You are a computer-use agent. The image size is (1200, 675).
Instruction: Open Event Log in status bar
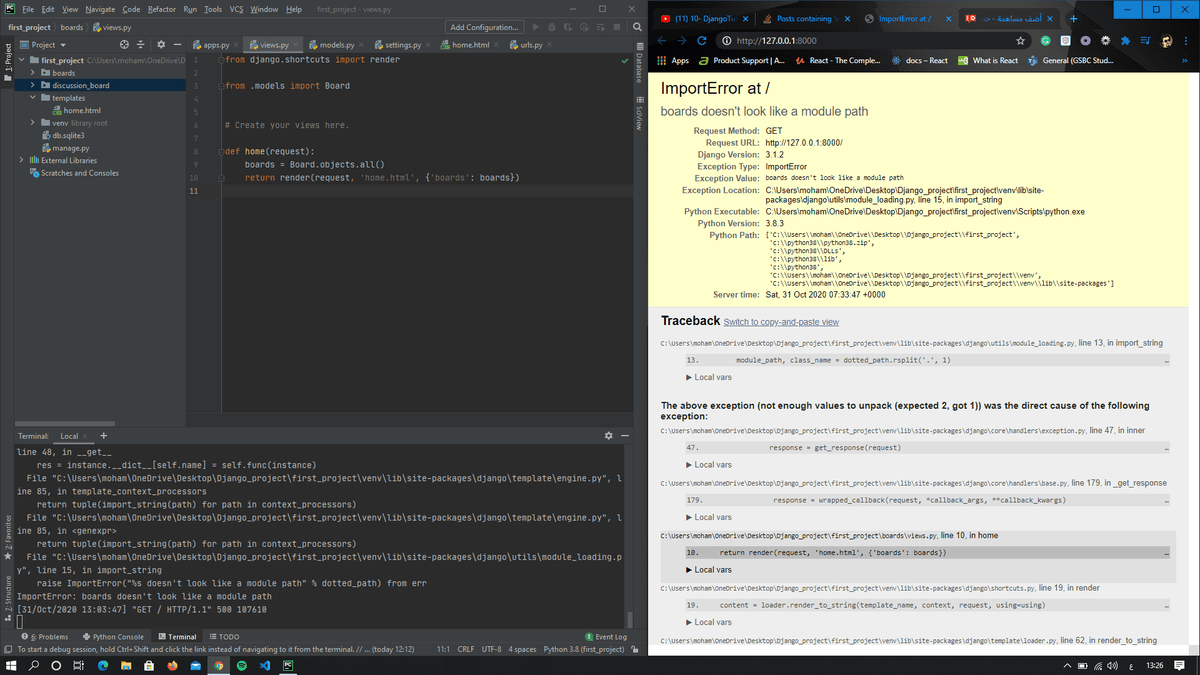pos(605,636)
